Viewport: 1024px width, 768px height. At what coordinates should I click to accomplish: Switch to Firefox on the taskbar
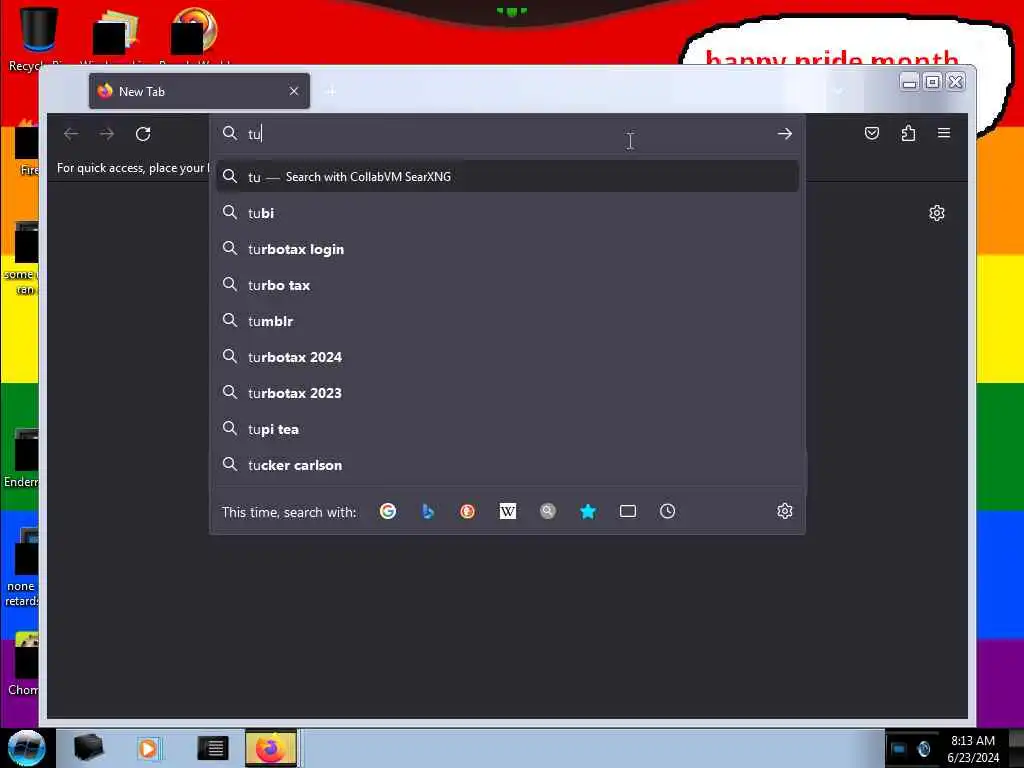point(271,748)
